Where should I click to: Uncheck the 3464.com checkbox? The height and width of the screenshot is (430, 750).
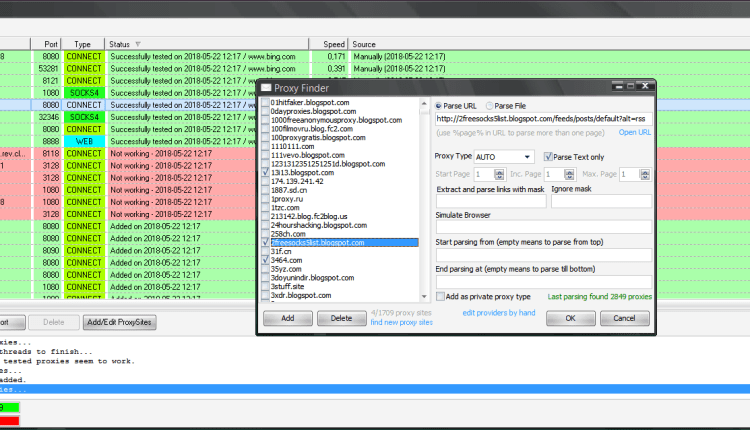point(266,260)
